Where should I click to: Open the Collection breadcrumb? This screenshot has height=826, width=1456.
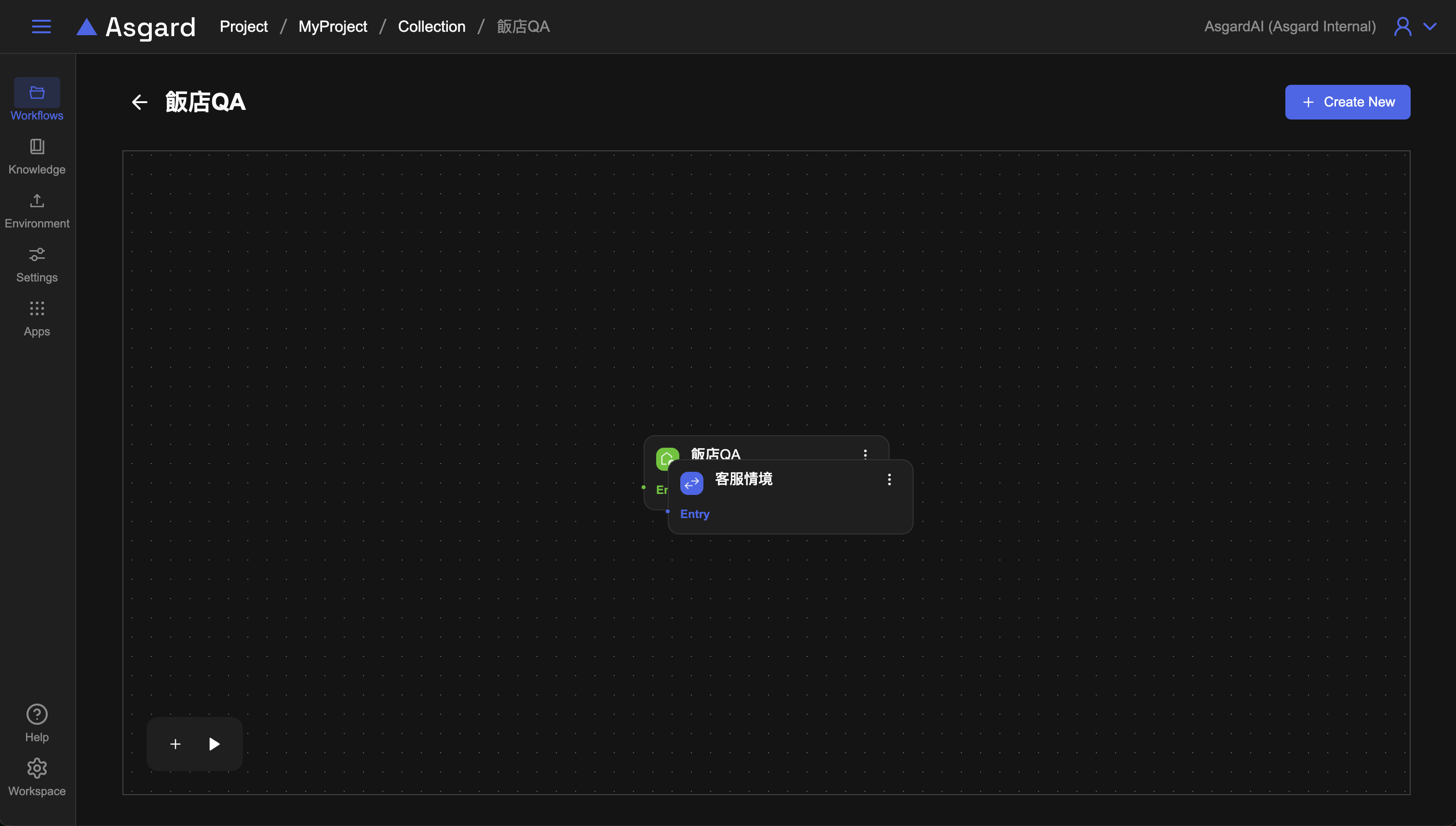431,27
